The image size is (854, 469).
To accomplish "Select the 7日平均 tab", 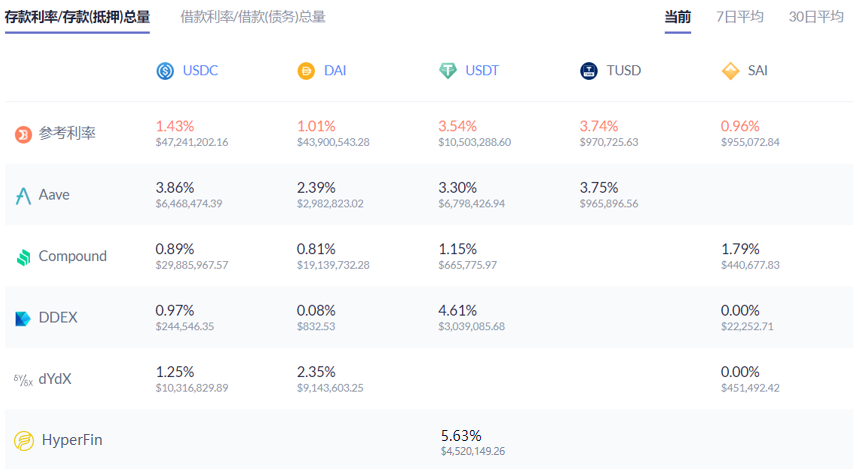I will click(739, 17).
